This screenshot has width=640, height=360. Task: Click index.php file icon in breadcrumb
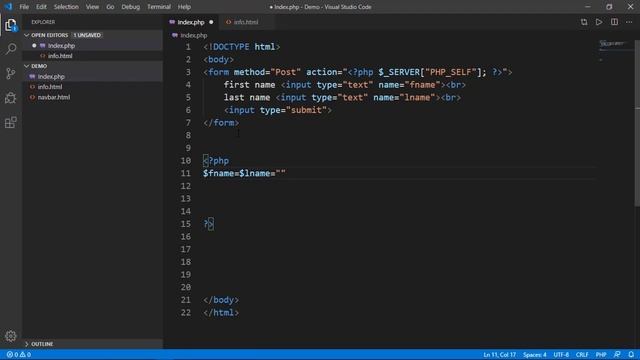coord(175,36)
